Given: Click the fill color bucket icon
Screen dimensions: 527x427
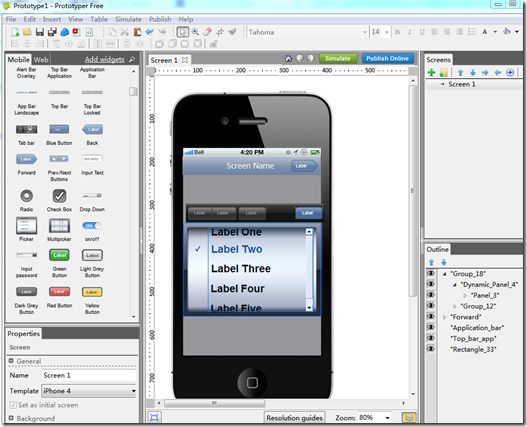Looking at the screenshot, I should click(506, 32).
